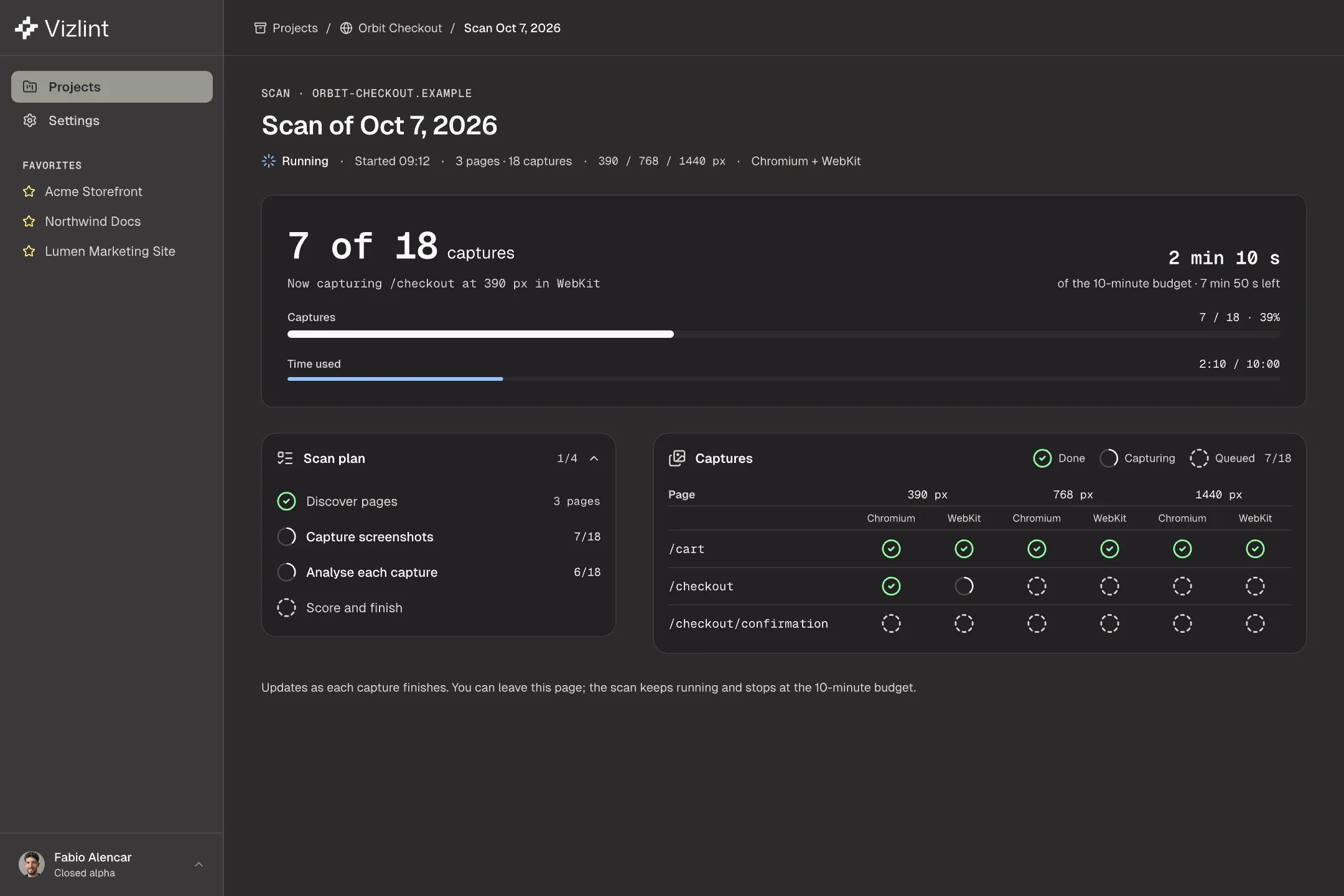
Task: Open Settings via the gear icon
Action: click(x=30, y=121)
